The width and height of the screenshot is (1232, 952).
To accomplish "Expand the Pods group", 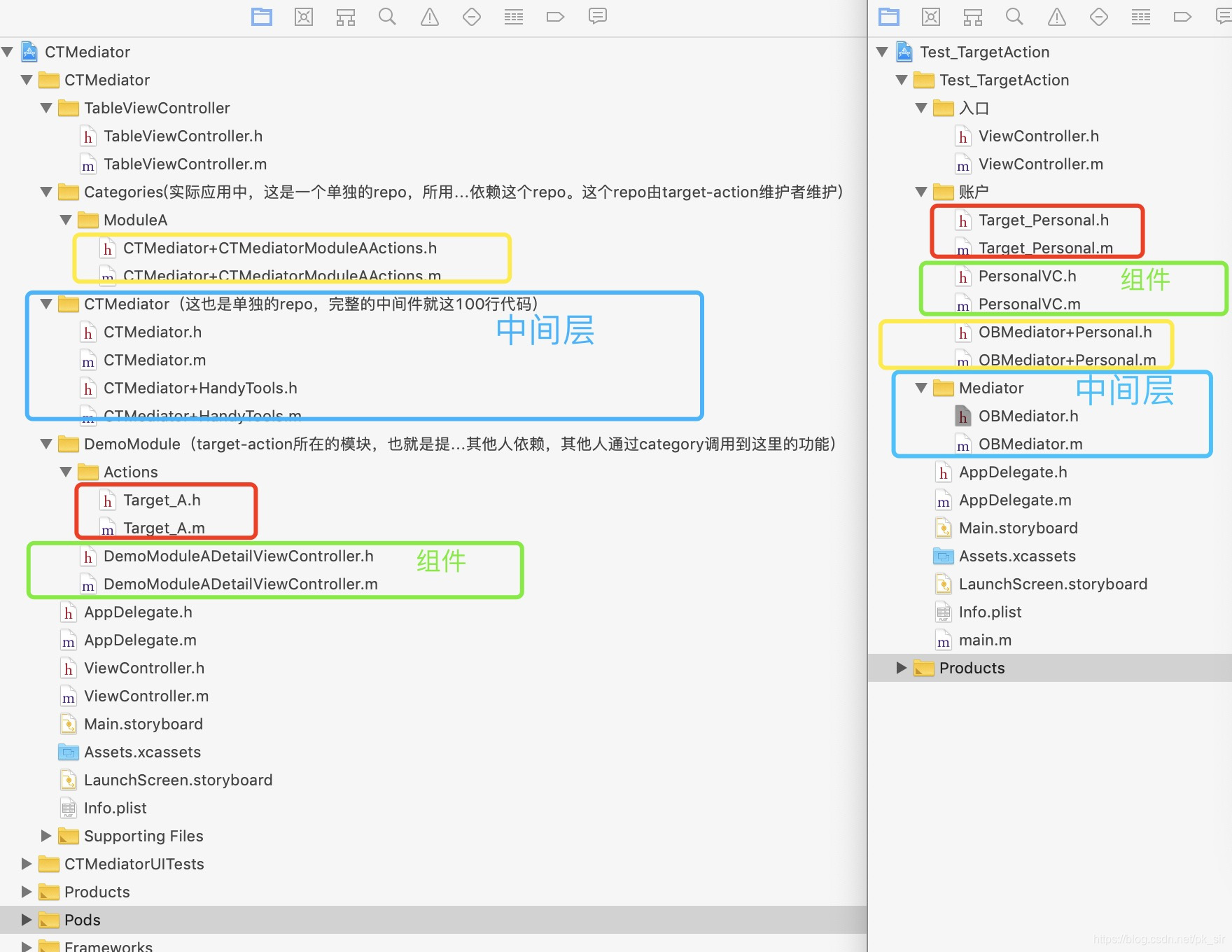I will (x=27, y=920).
